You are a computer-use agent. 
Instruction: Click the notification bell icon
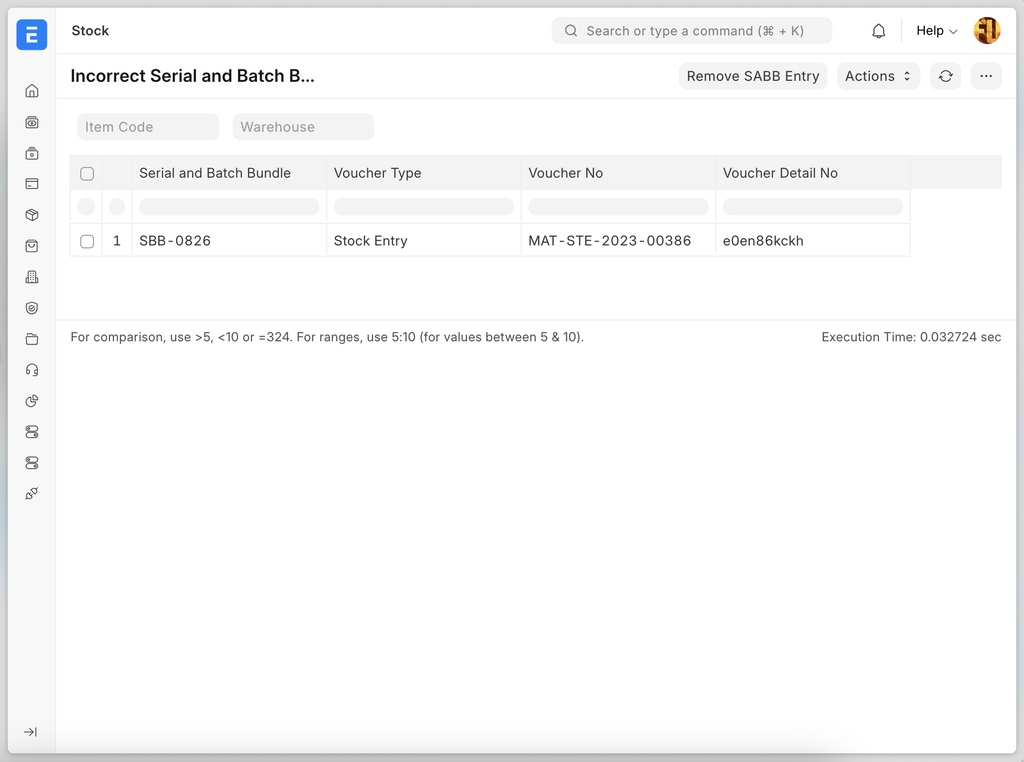click(x=878, y=30)
